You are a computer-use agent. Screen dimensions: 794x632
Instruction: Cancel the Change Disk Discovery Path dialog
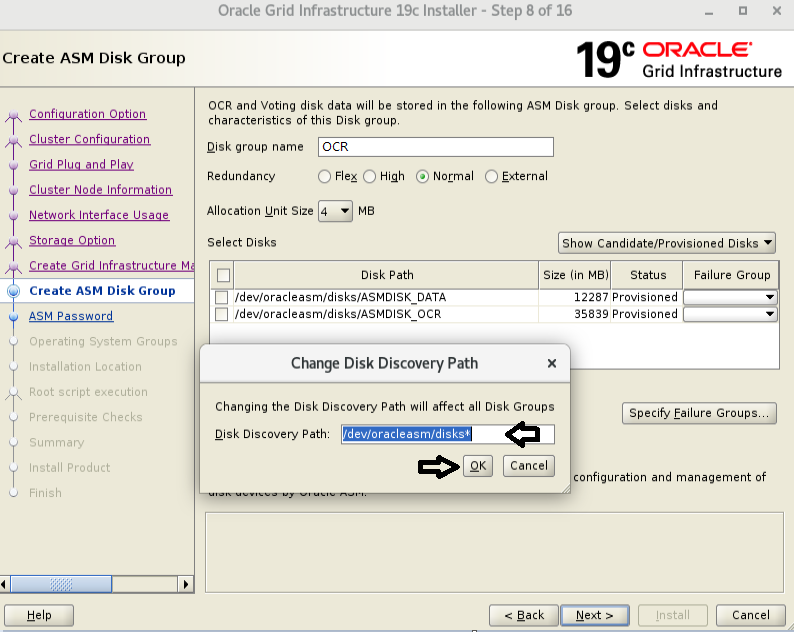528,465
